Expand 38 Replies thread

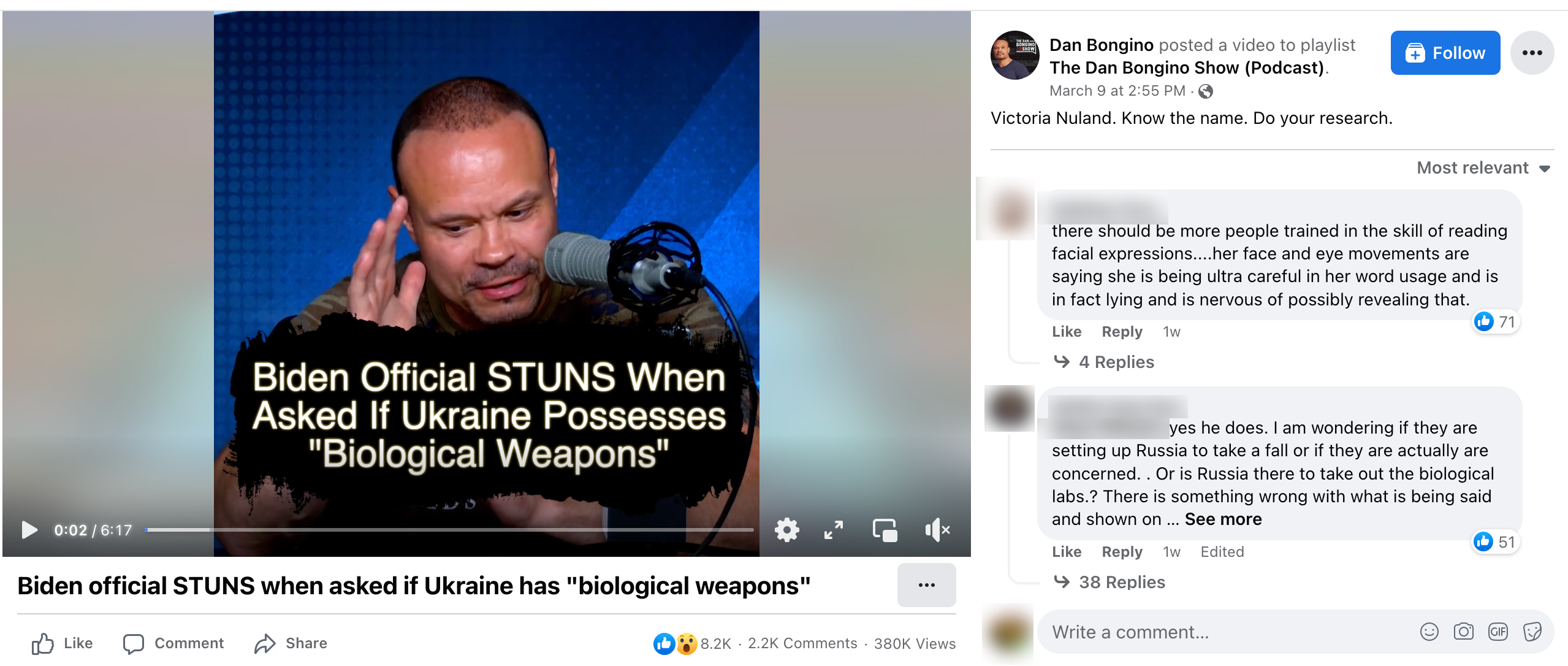pos(1121,582)
